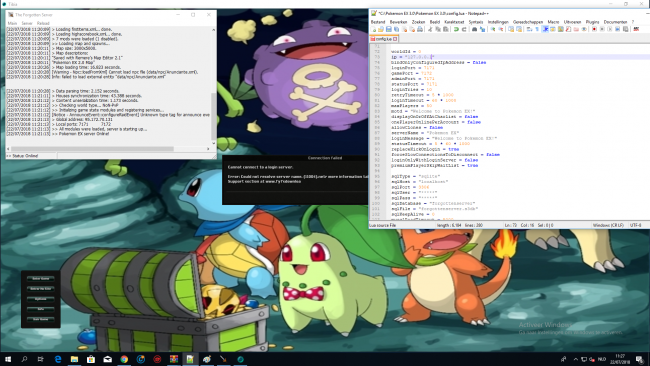Toggle the highlighted Indent Guide icon
Viewport: 650px width, 366px height.
(545, 29)
